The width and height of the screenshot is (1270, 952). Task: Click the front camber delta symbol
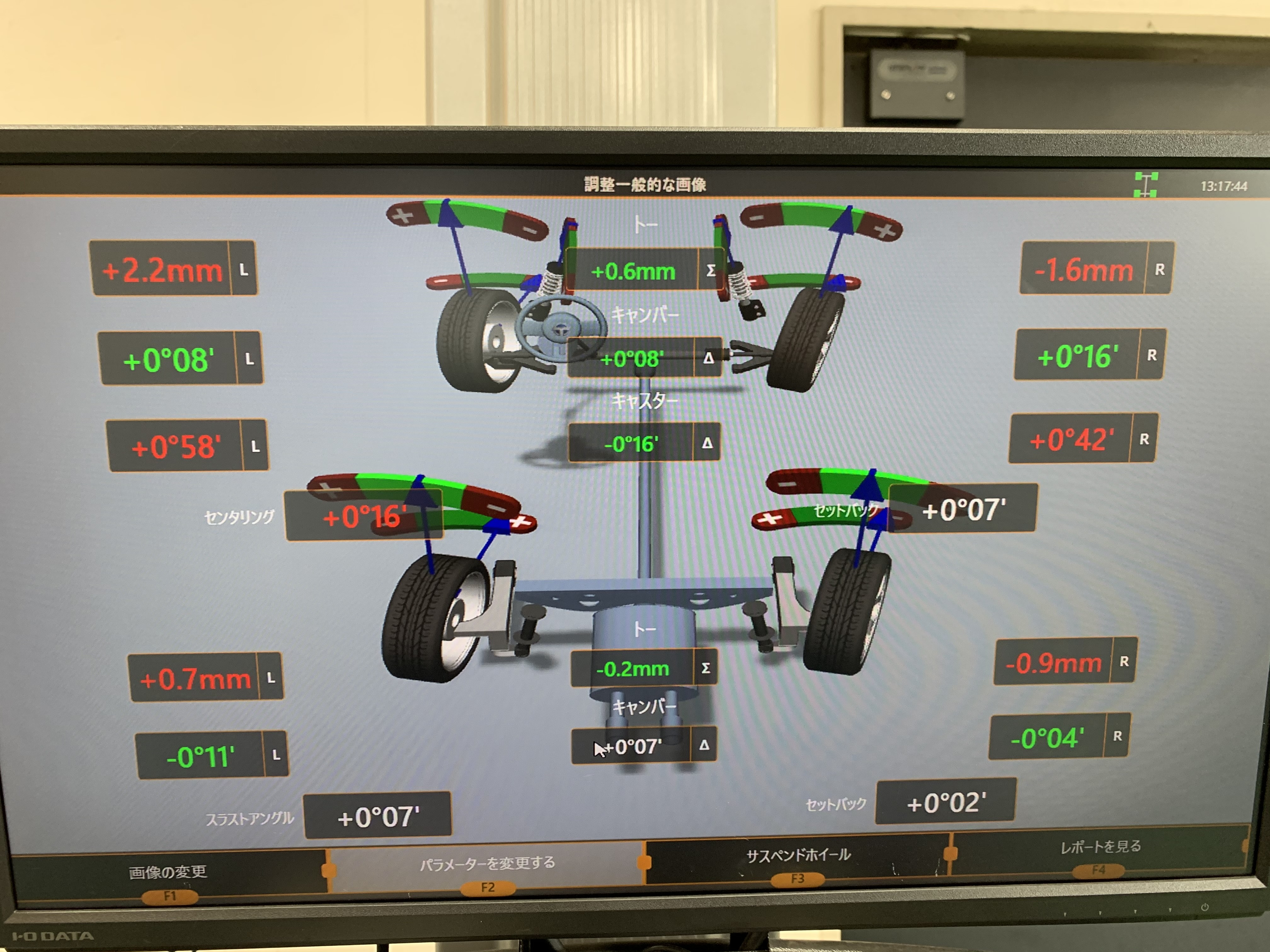click(708, 359)
